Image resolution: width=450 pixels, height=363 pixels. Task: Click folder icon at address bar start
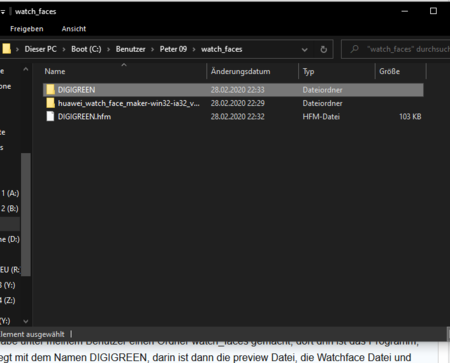pos(6,49)
